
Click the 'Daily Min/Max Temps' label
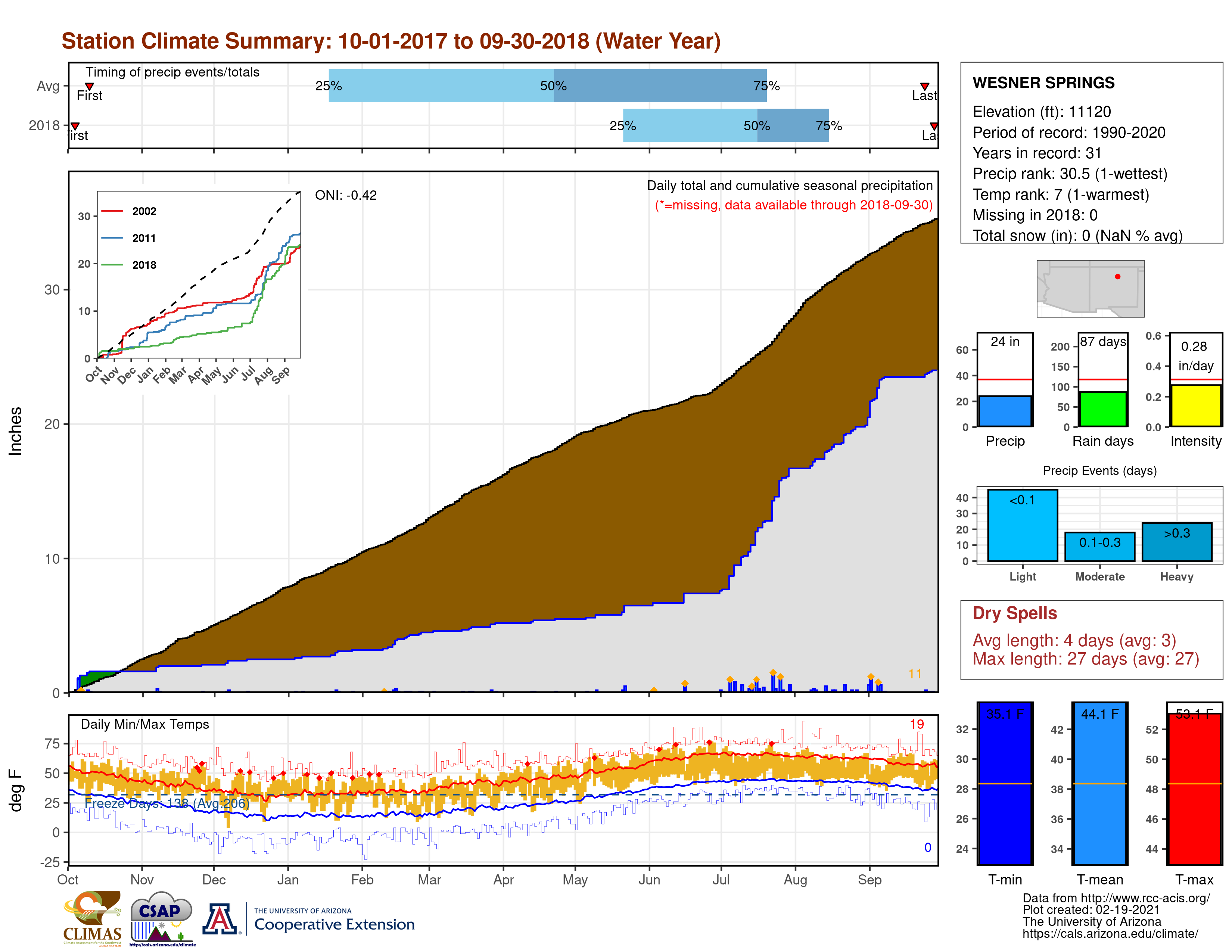145,724
